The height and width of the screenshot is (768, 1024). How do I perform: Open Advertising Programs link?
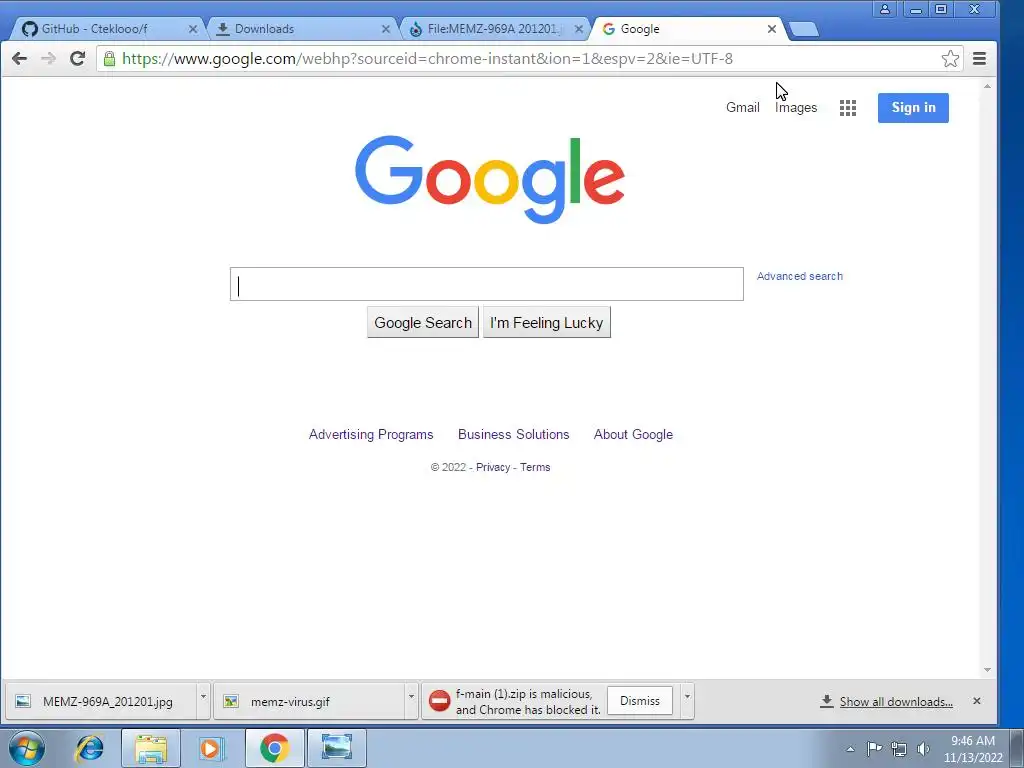[371, 434]
